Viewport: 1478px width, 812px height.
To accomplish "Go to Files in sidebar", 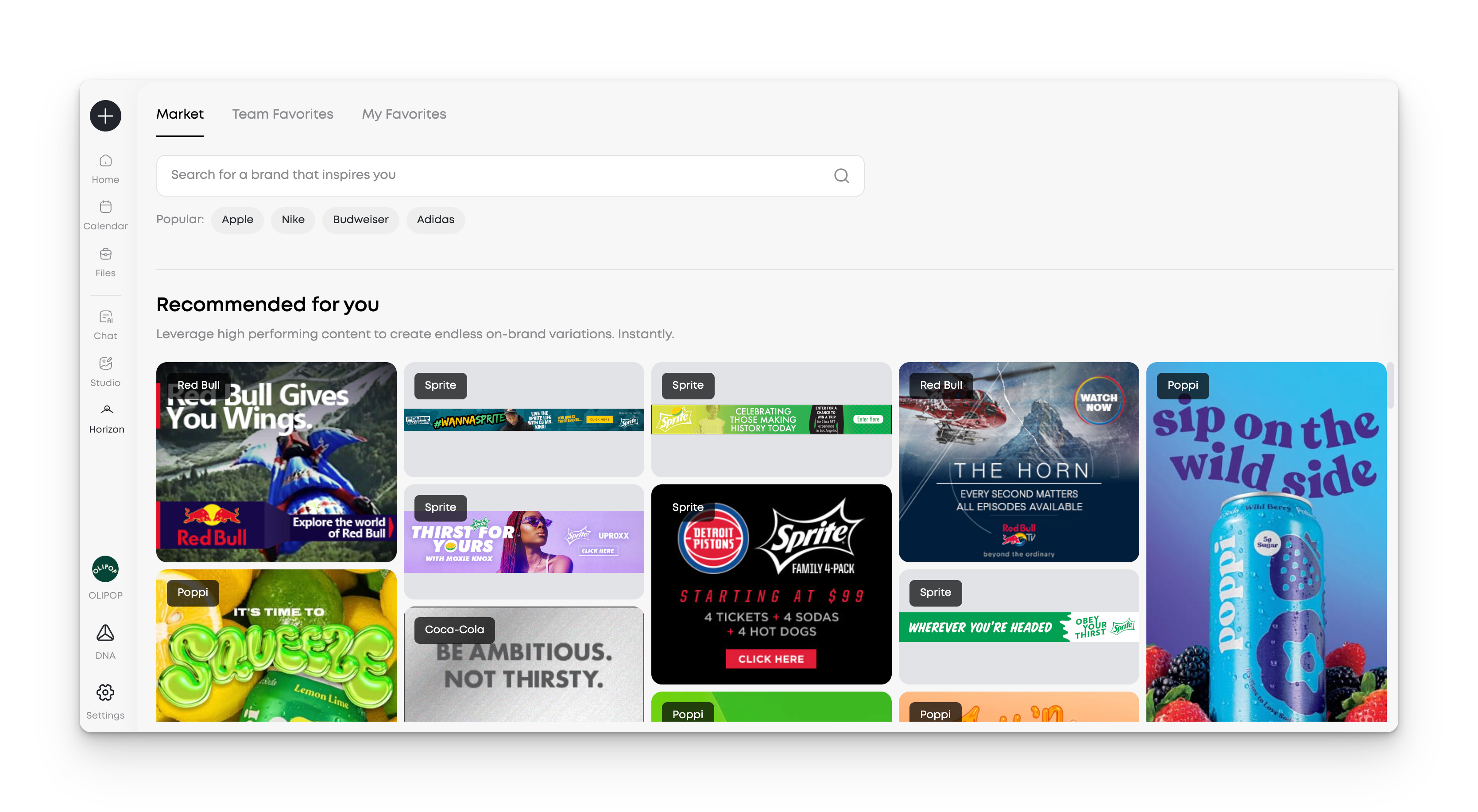I will (105, 262).
